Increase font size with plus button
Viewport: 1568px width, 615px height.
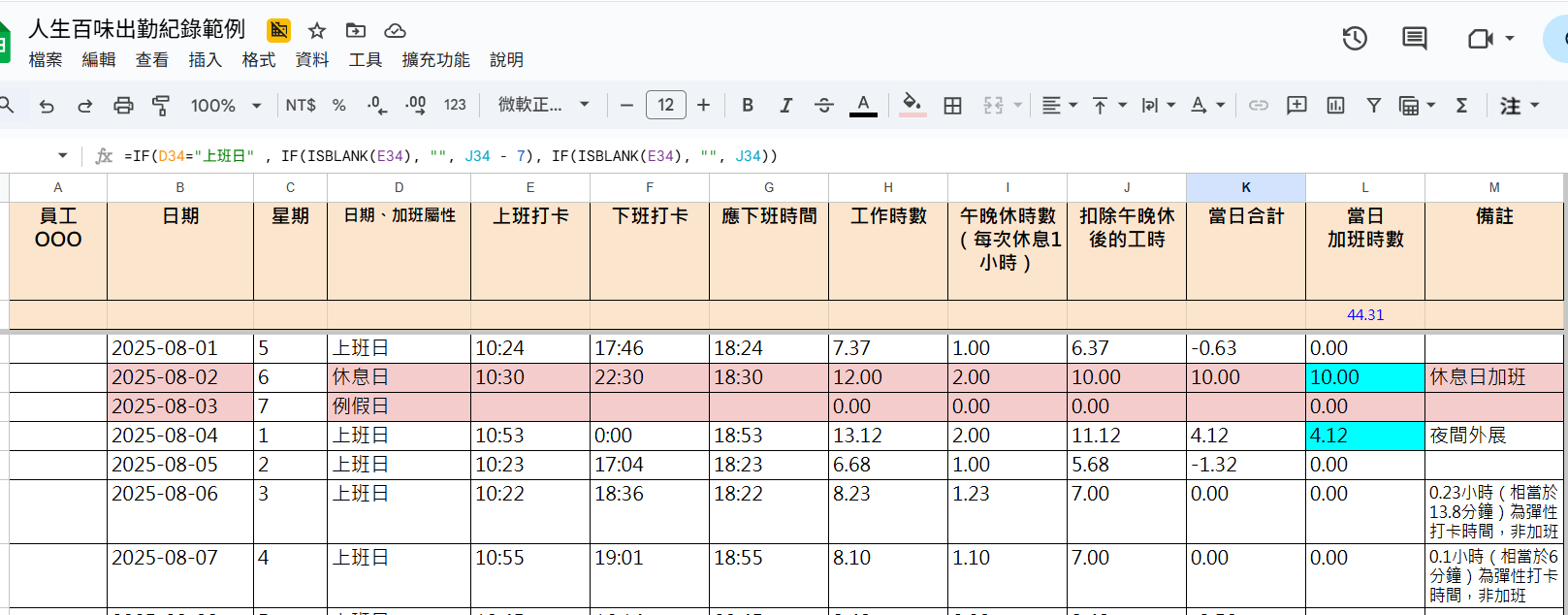point(703,105)
